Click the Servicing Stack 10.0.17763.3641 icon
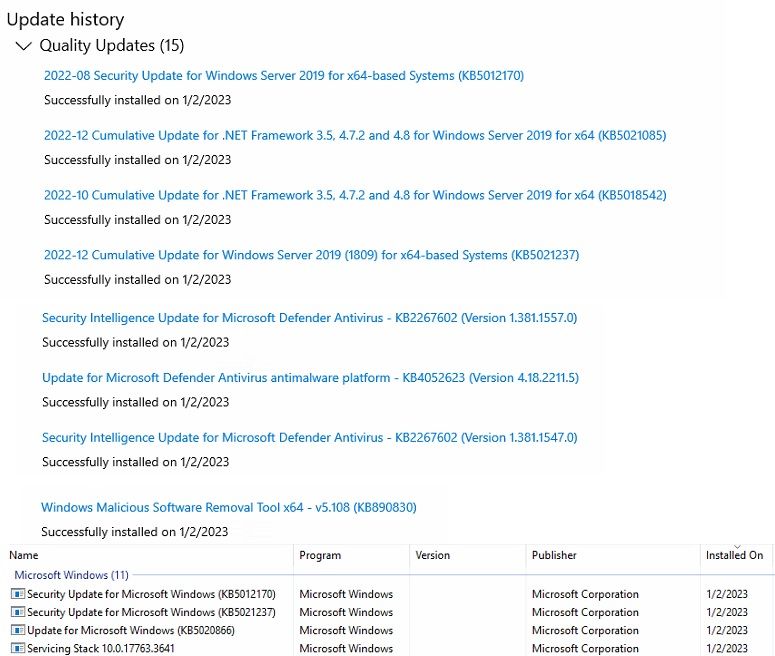This screenshot has height=656, width=775. [x=18, y=648]
